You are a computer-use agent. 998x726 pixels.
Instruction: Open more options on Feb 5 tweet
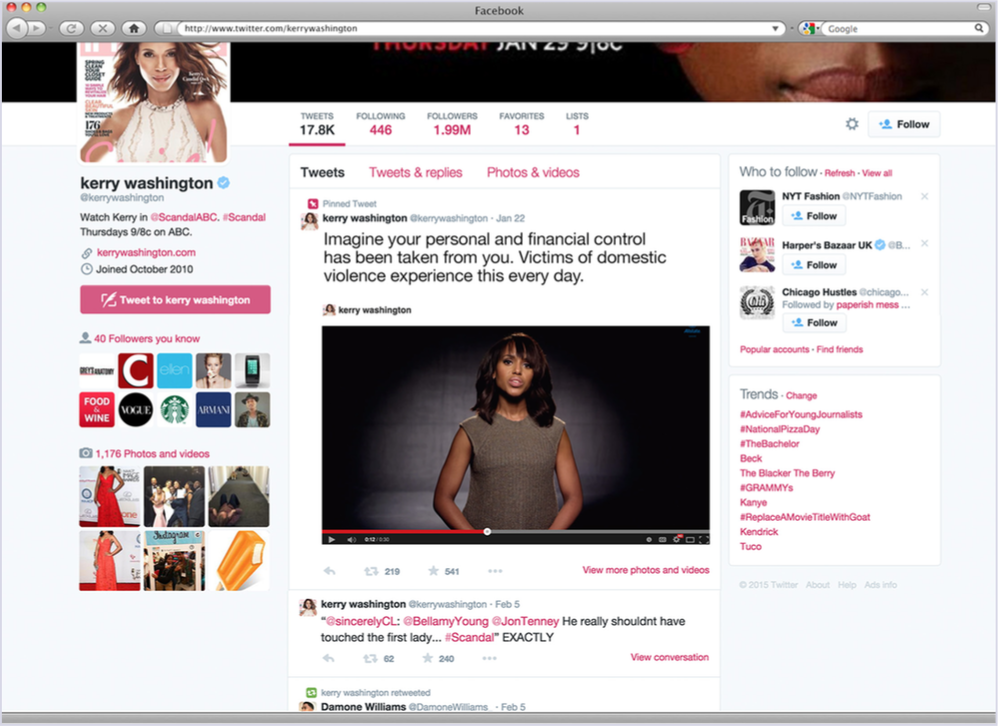489,659
